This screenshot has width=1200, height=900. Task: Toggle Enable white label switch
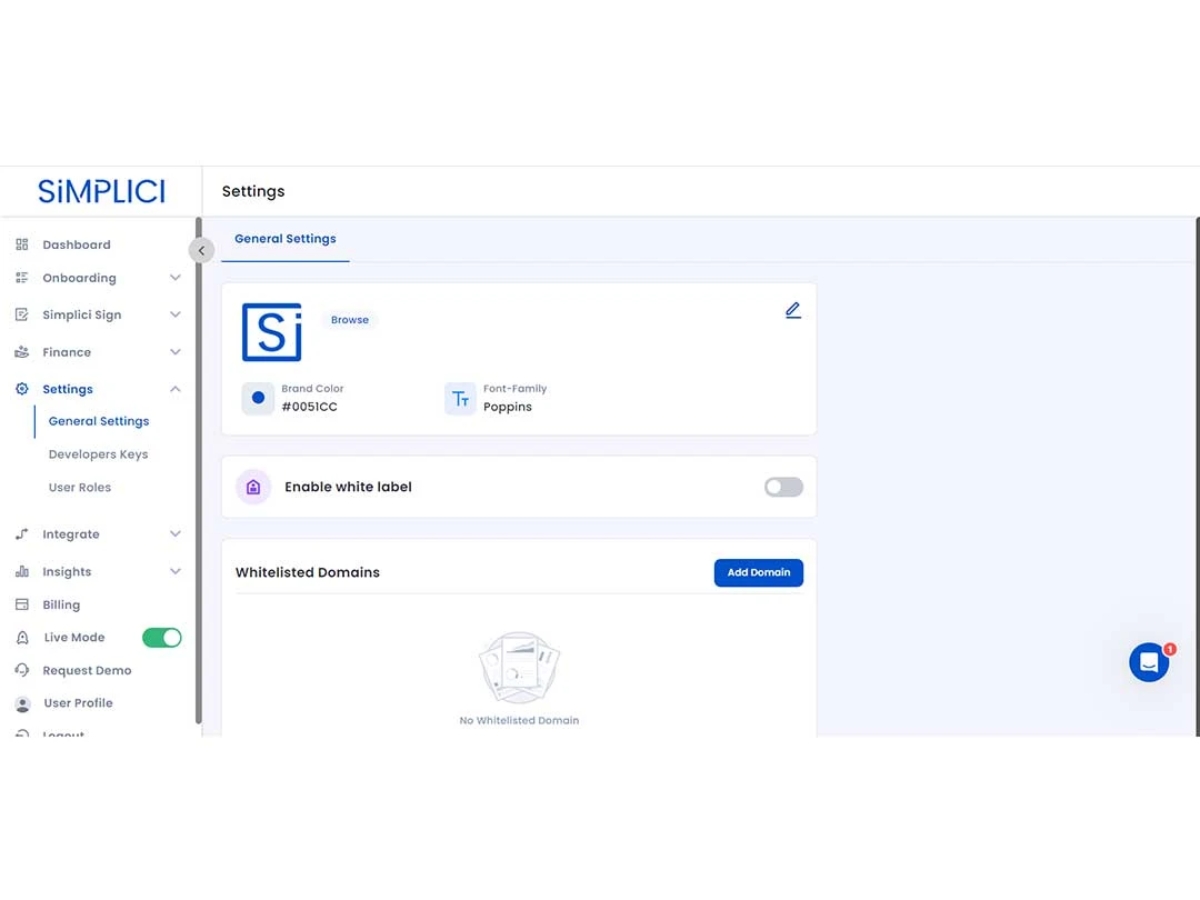(784, 487)
